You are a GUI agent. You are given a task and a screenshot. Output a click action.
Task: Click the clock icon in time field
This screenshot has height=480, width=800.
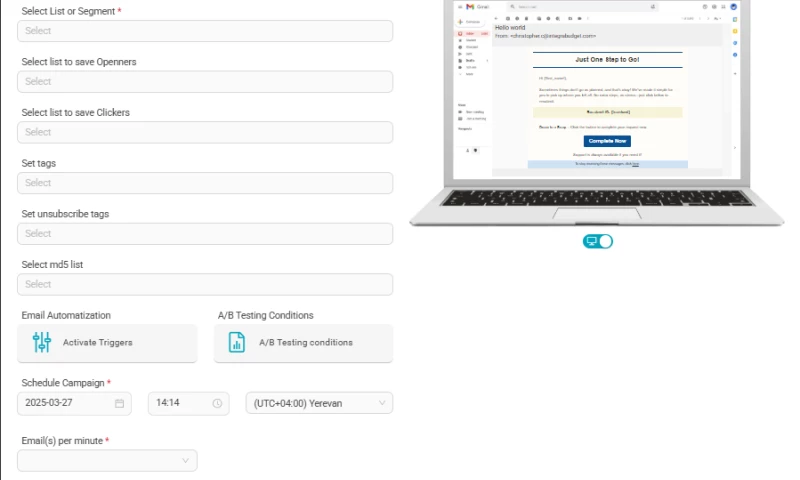click(217, 403)
